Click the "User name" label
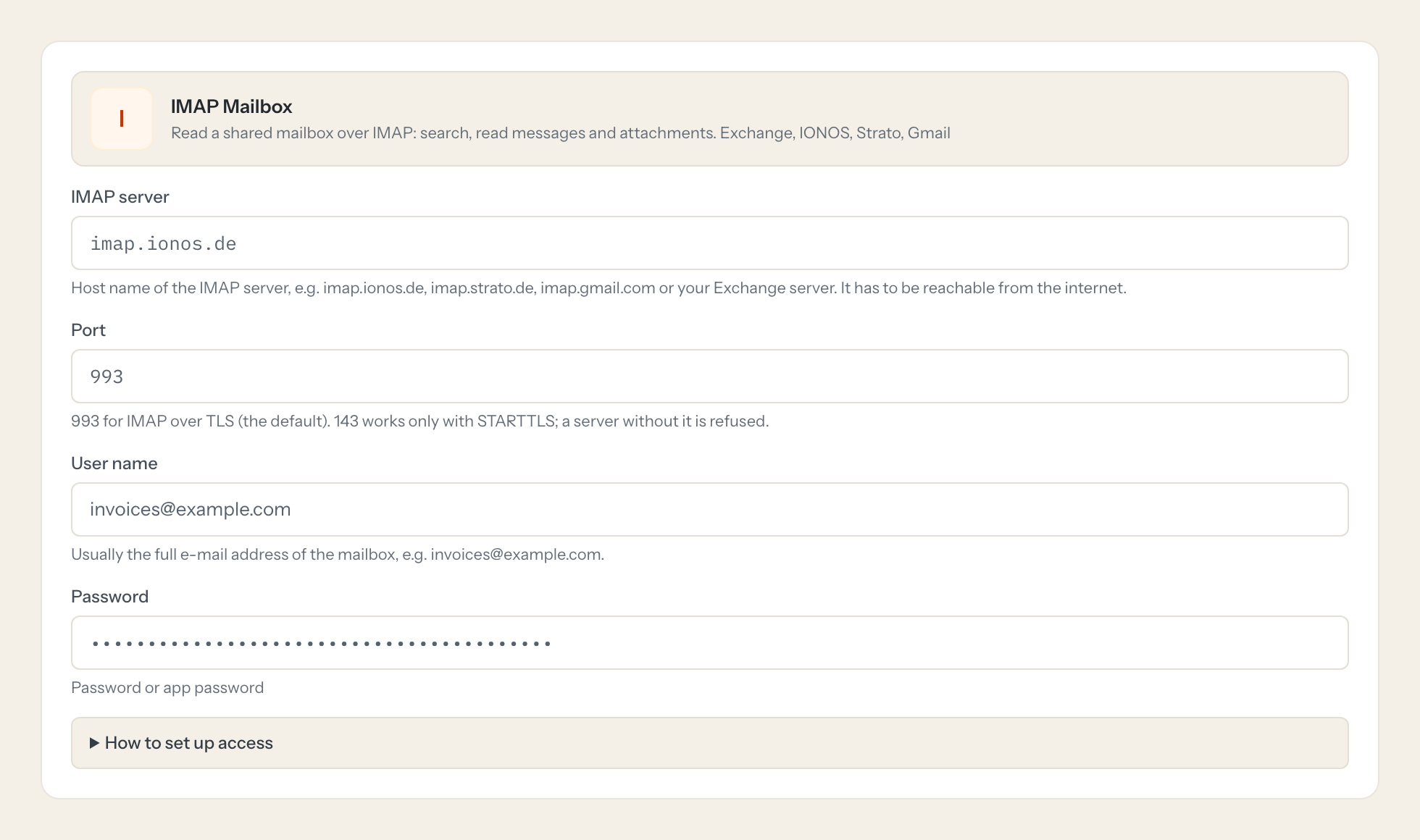Viewport: 1420px width, 840px height. (x=114, y=463)
